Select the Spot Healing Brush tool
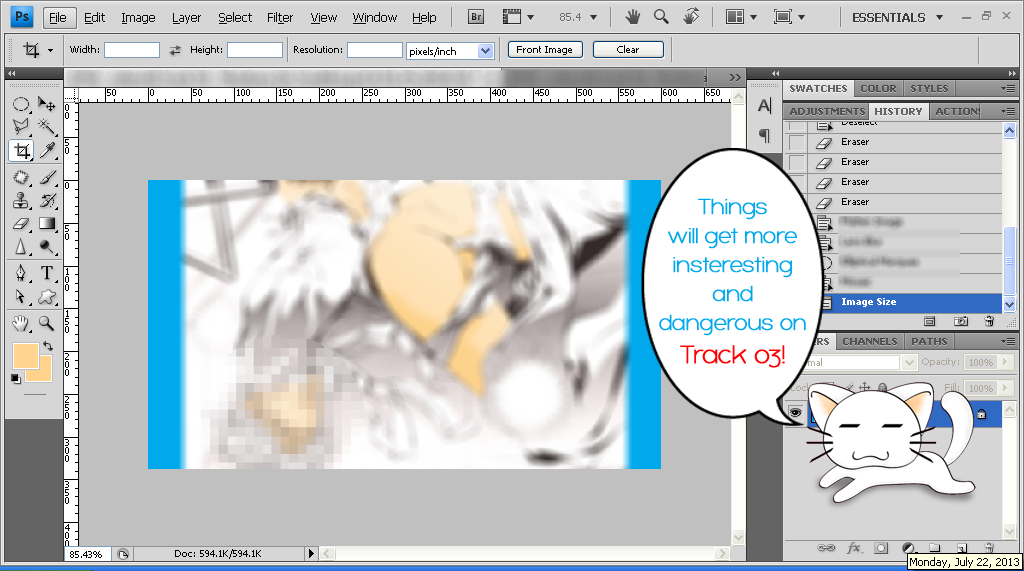Screen dimensions: 1024x571 (x=21, y=178)
